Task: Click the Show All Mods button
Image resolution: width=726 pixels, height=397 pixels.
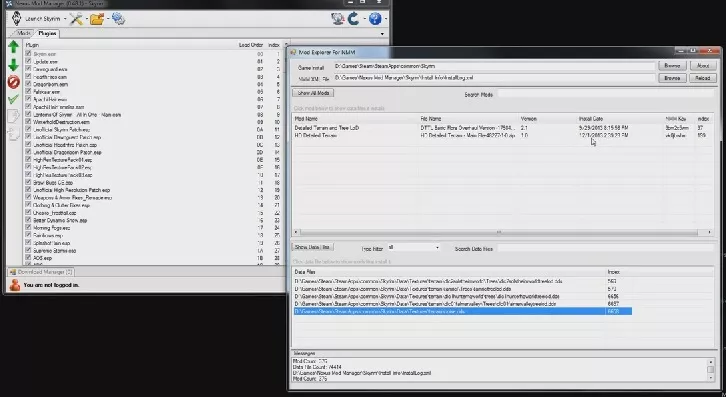Action: (x=313, y=93)
